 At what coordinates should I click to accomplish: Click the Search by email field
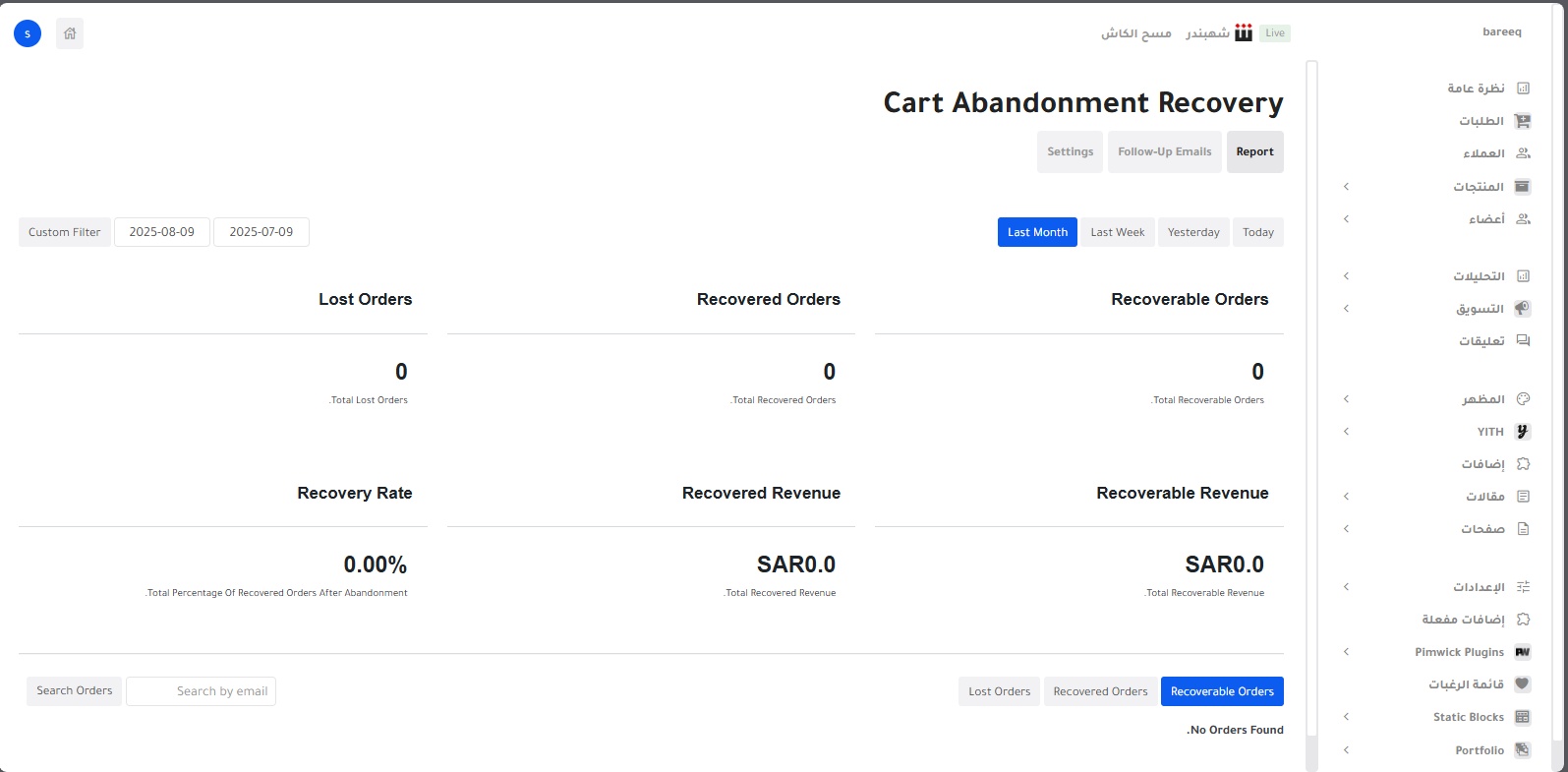point(202,691)
